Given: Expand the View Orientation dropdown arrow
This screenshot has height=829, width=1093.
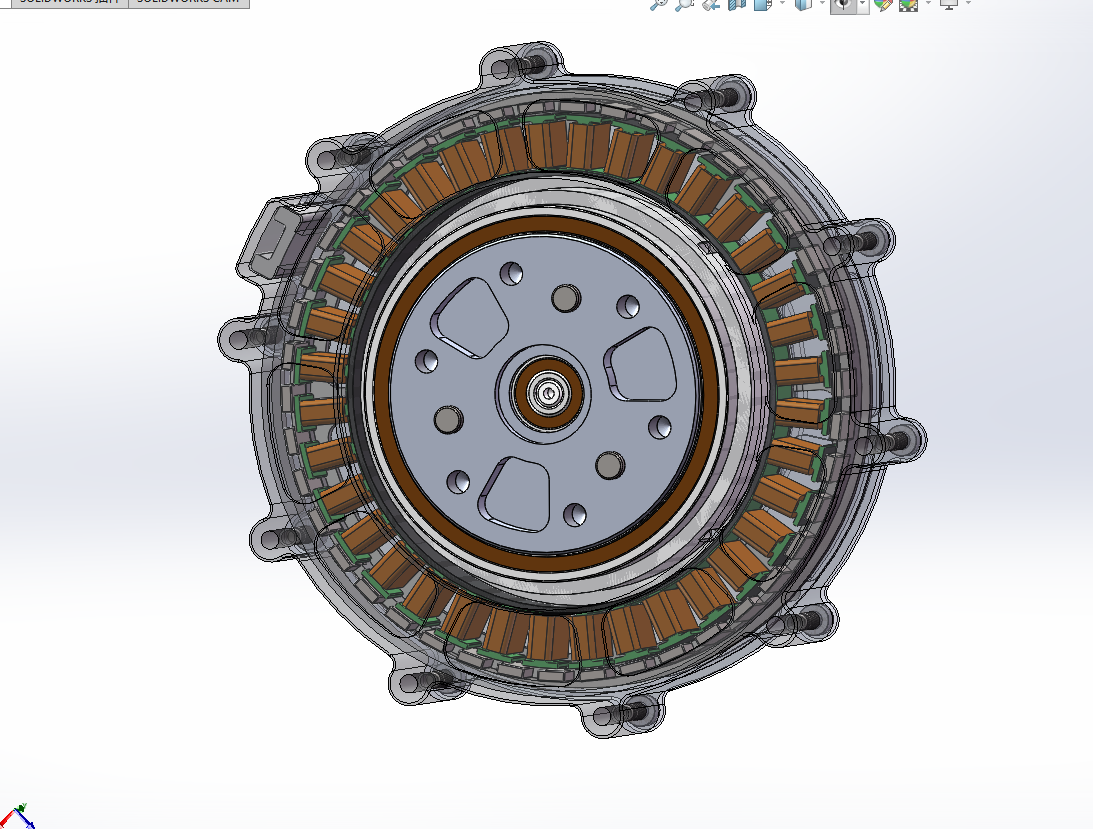Looking at the screenshot, I should pos(781,3).
